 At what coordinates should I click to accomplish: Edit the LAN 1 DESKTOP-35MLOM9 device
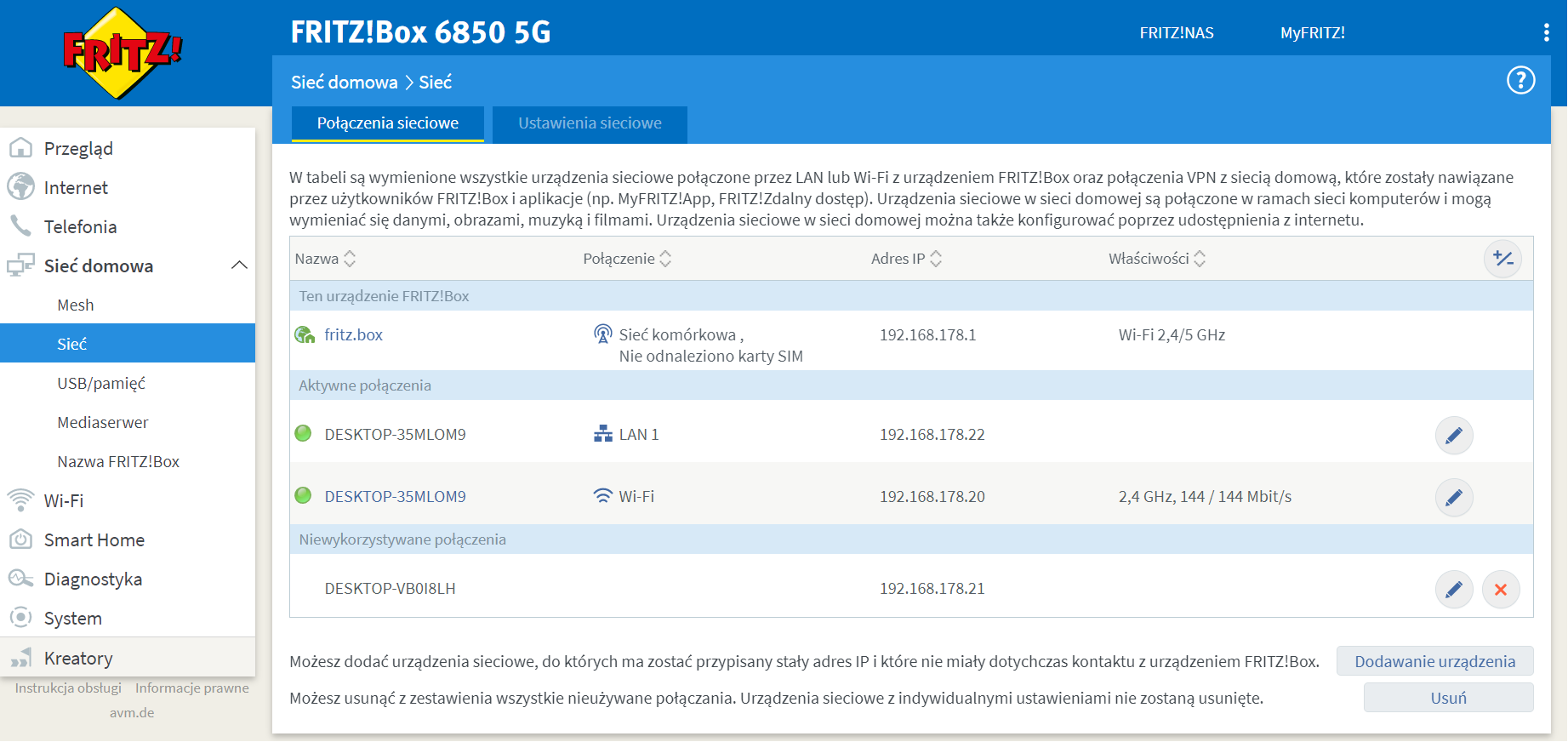(1453, 436)
